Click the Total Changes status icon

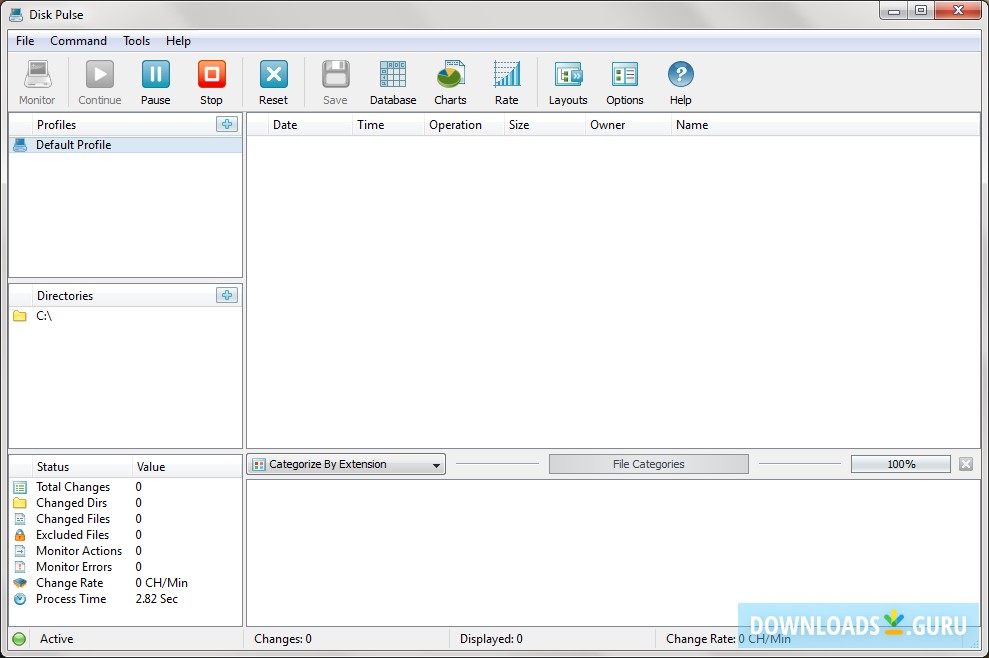20,487
